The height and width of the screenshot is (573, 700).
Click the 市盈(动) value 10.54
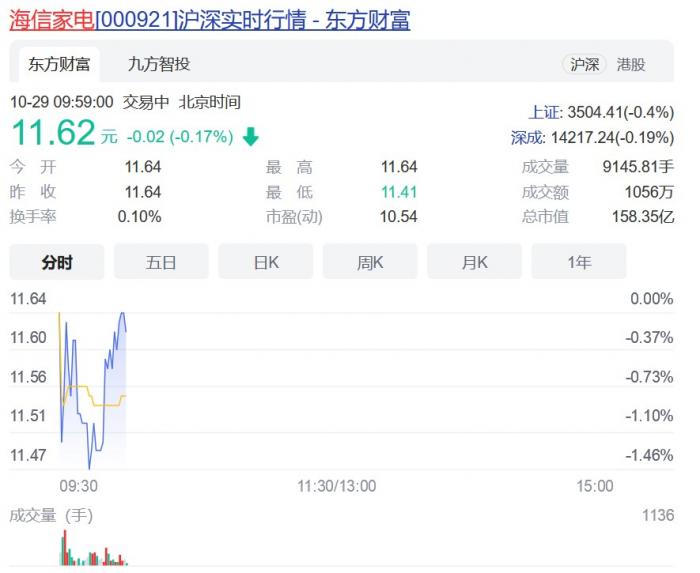pyautogui.click(x=398, y=217)
